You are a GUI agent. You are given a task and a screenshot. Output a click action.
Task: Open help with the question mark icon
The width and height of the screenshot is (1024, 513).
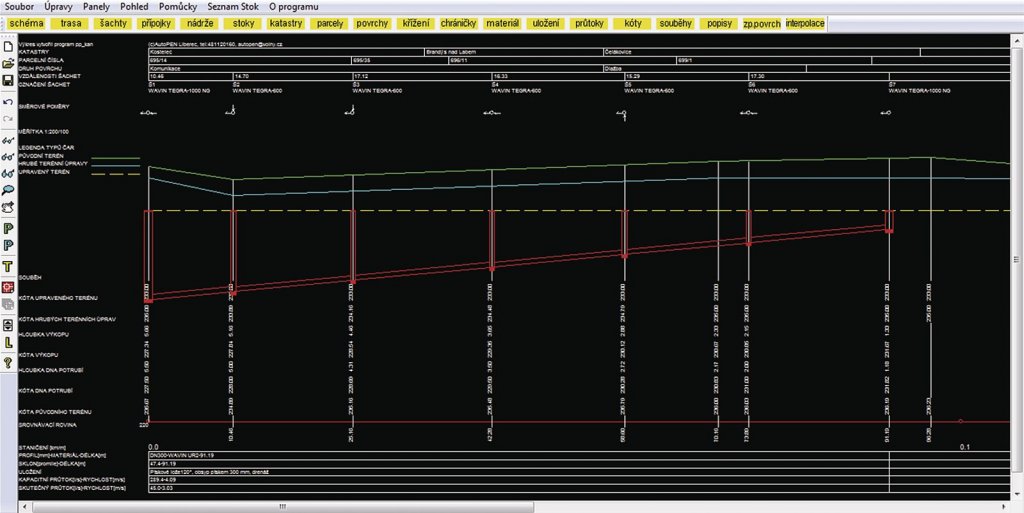click(8, 362)
